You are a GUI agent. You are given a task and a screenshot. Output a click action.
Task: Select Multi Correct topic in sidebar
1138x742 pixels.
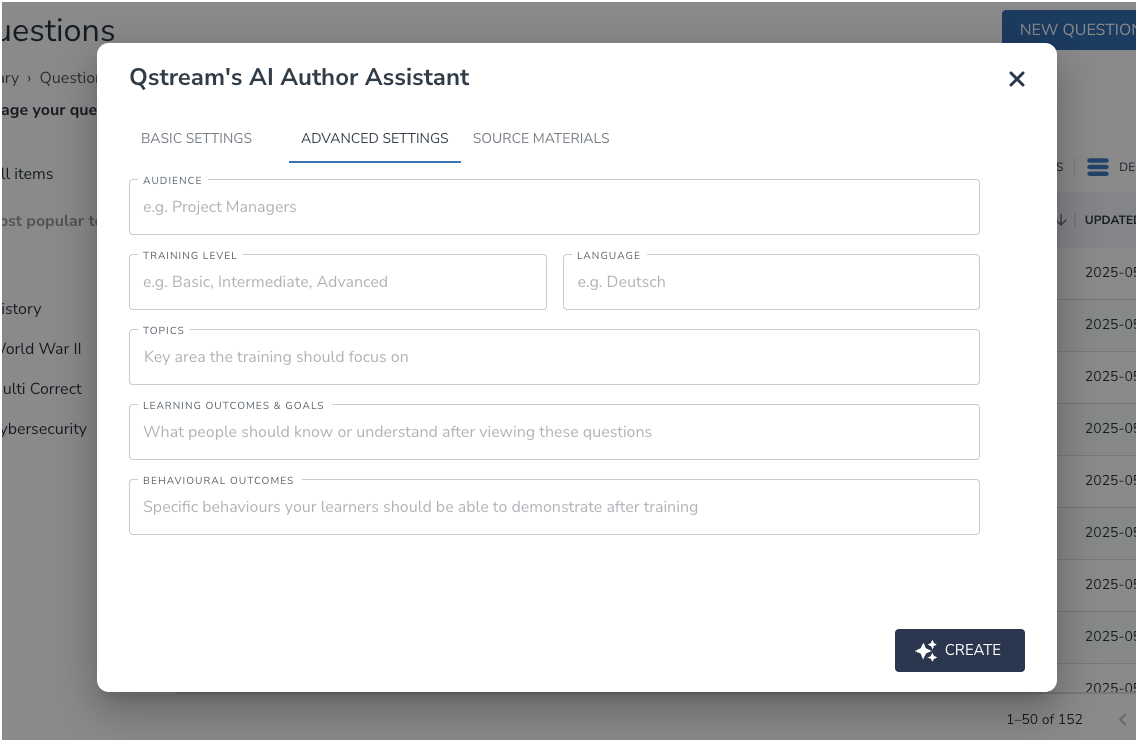click(x=41, y=388)
